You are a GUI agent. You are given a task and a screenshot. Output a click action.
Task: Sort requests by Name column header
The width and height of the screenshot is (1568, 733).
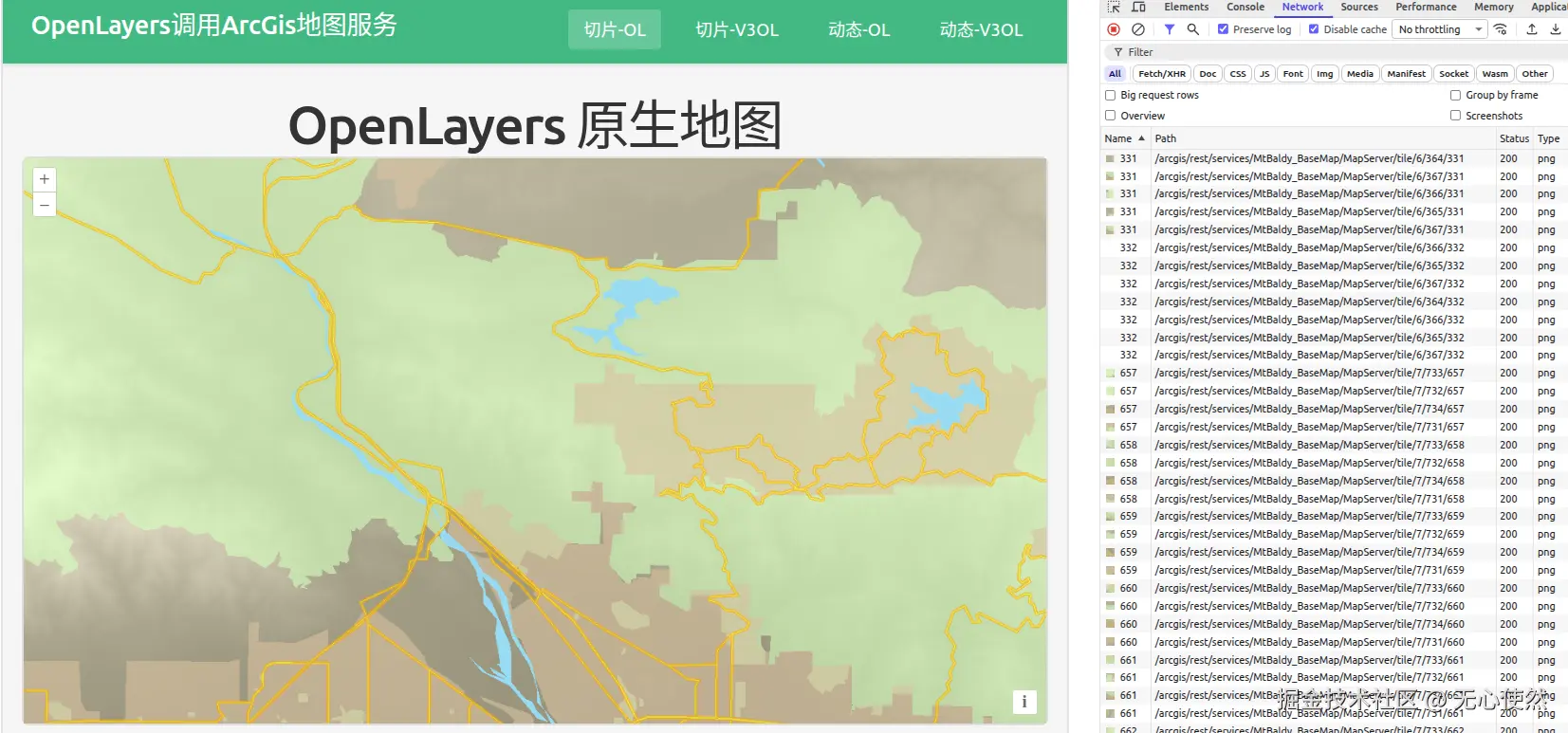tap(1125, 138)
